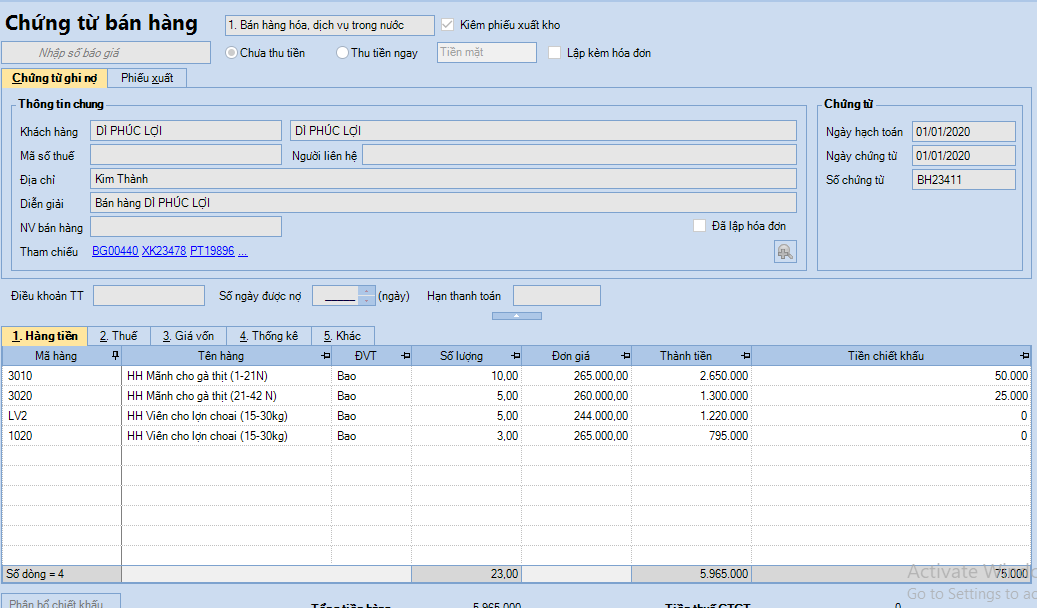Viewport: 1037px width, 608px height.
Task: Open the Giá vốn tab
Action: (188, 336)
